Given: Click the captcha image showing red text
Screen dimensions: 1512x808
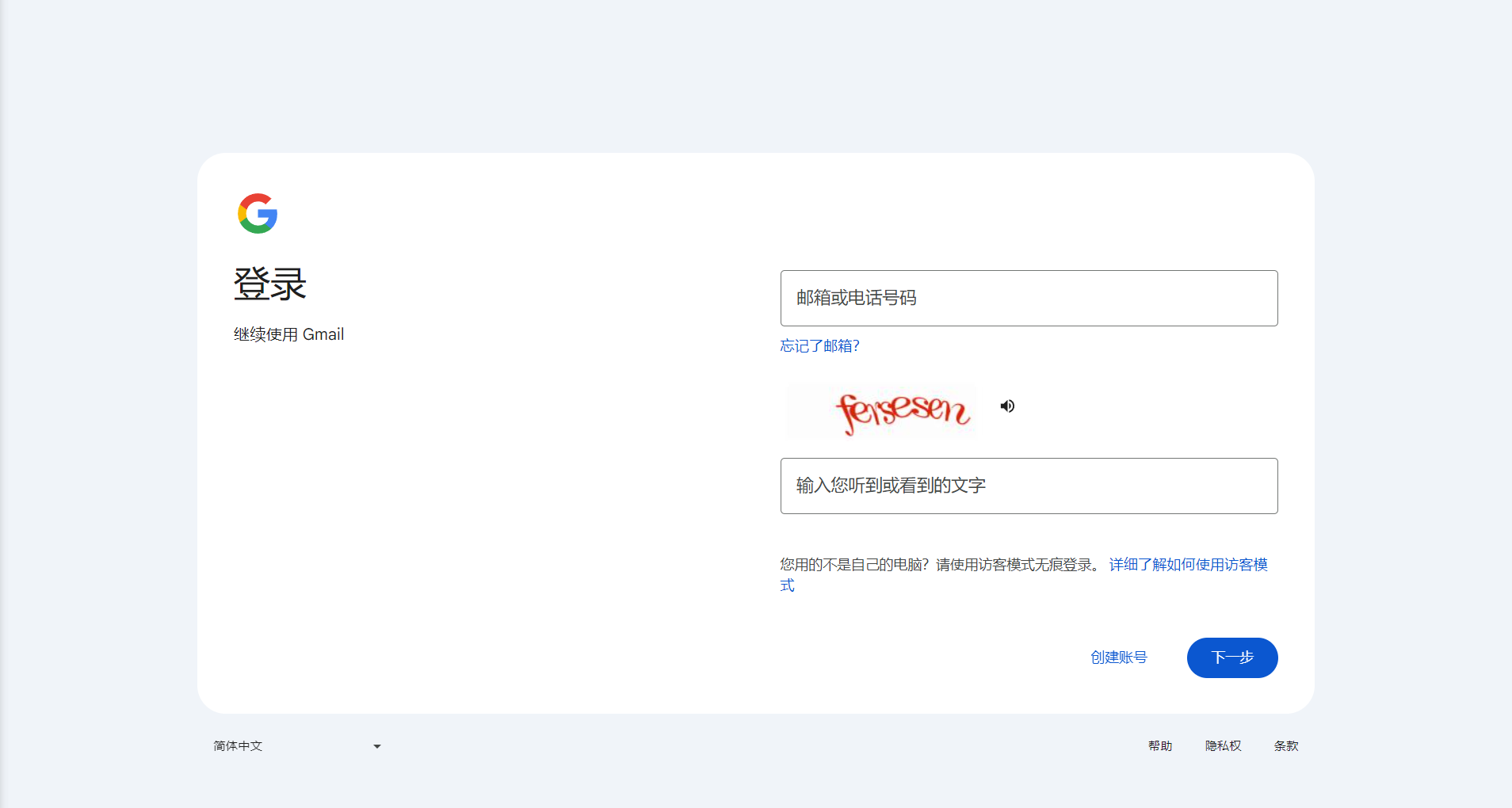Looking at the screenshot, I should (880, 411).
